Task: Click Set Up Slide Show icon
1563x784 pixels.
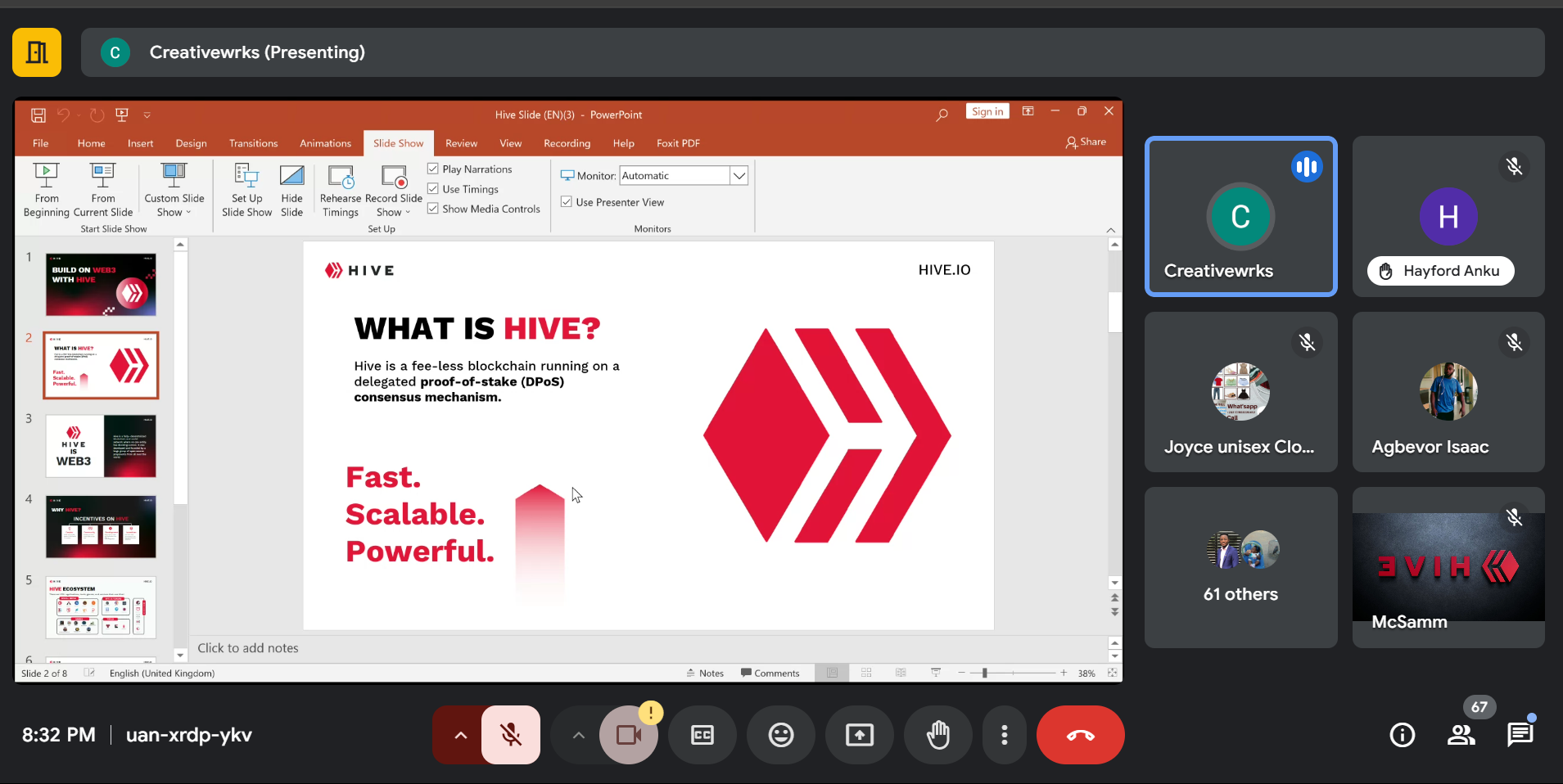Action: click(x=246, y=190)
